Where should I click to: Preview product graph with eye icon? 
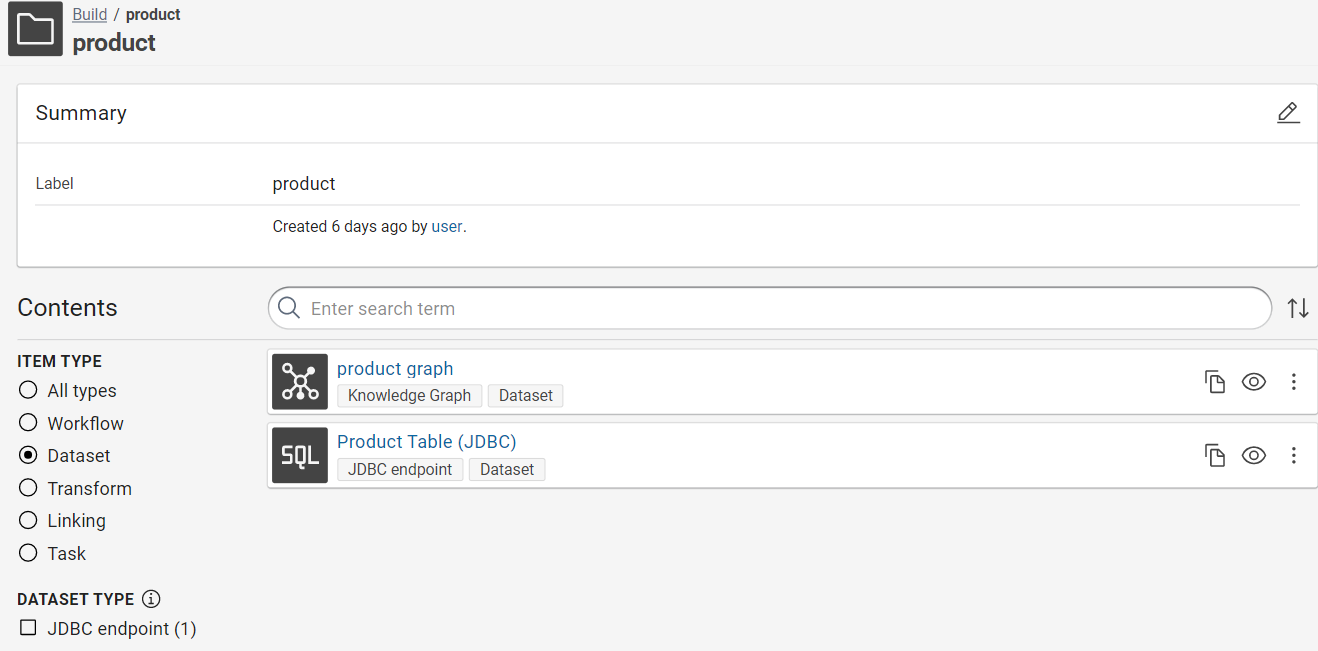[1253, 382]
